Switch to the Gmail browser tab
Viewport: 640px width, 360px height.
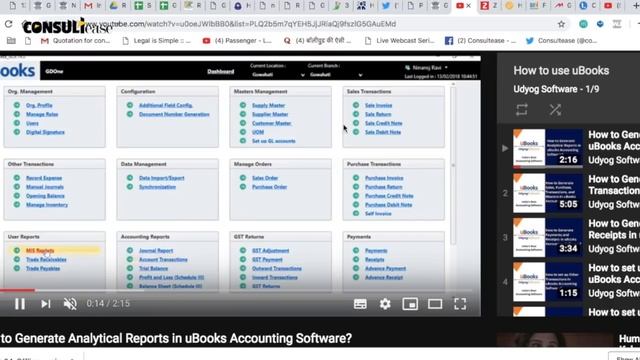point(93,6)
